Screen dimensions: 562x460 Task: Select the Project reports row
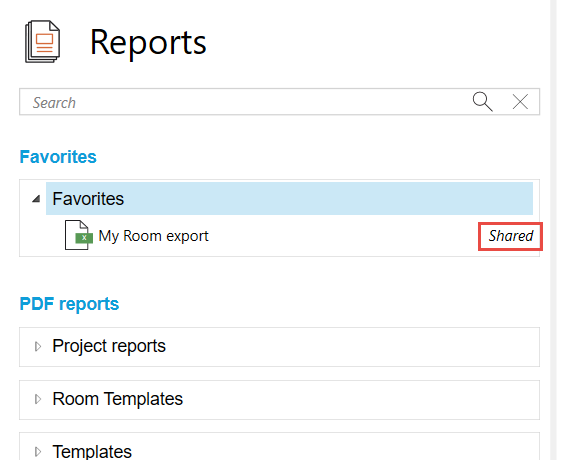tap(280, 347)
